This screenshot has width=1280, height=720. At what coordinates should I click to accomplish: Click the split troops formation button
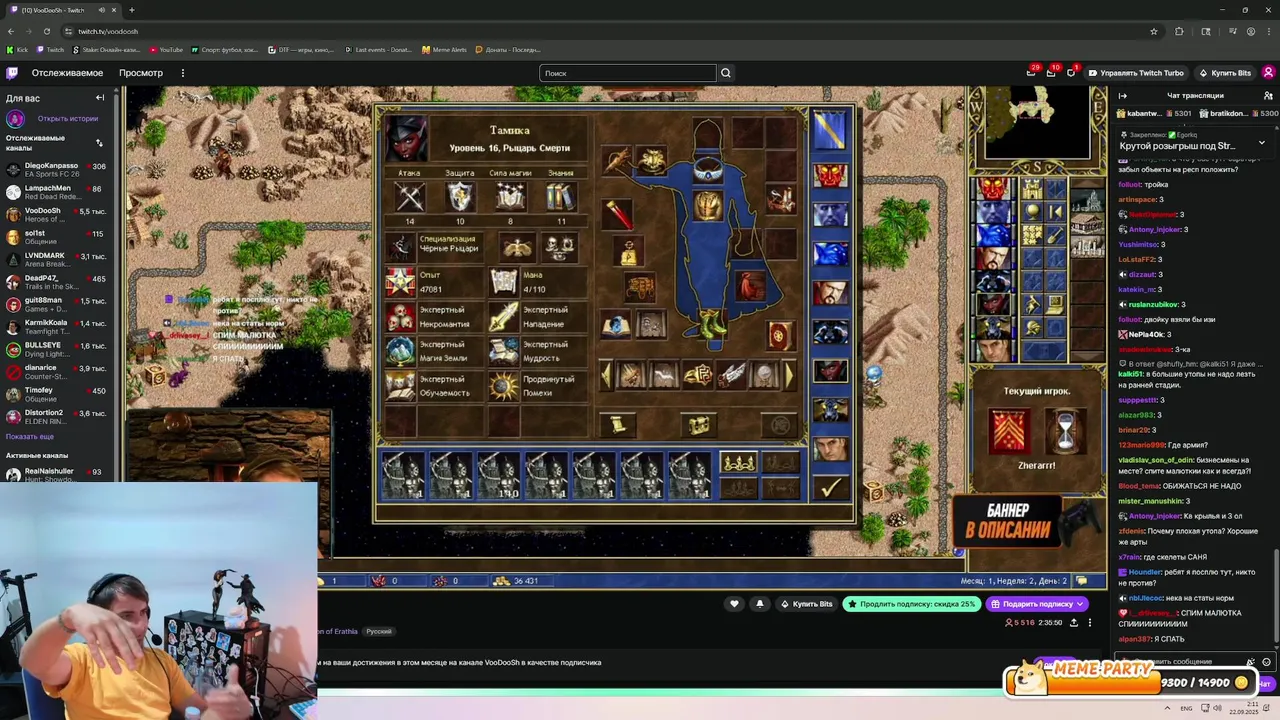coord(739,462)
